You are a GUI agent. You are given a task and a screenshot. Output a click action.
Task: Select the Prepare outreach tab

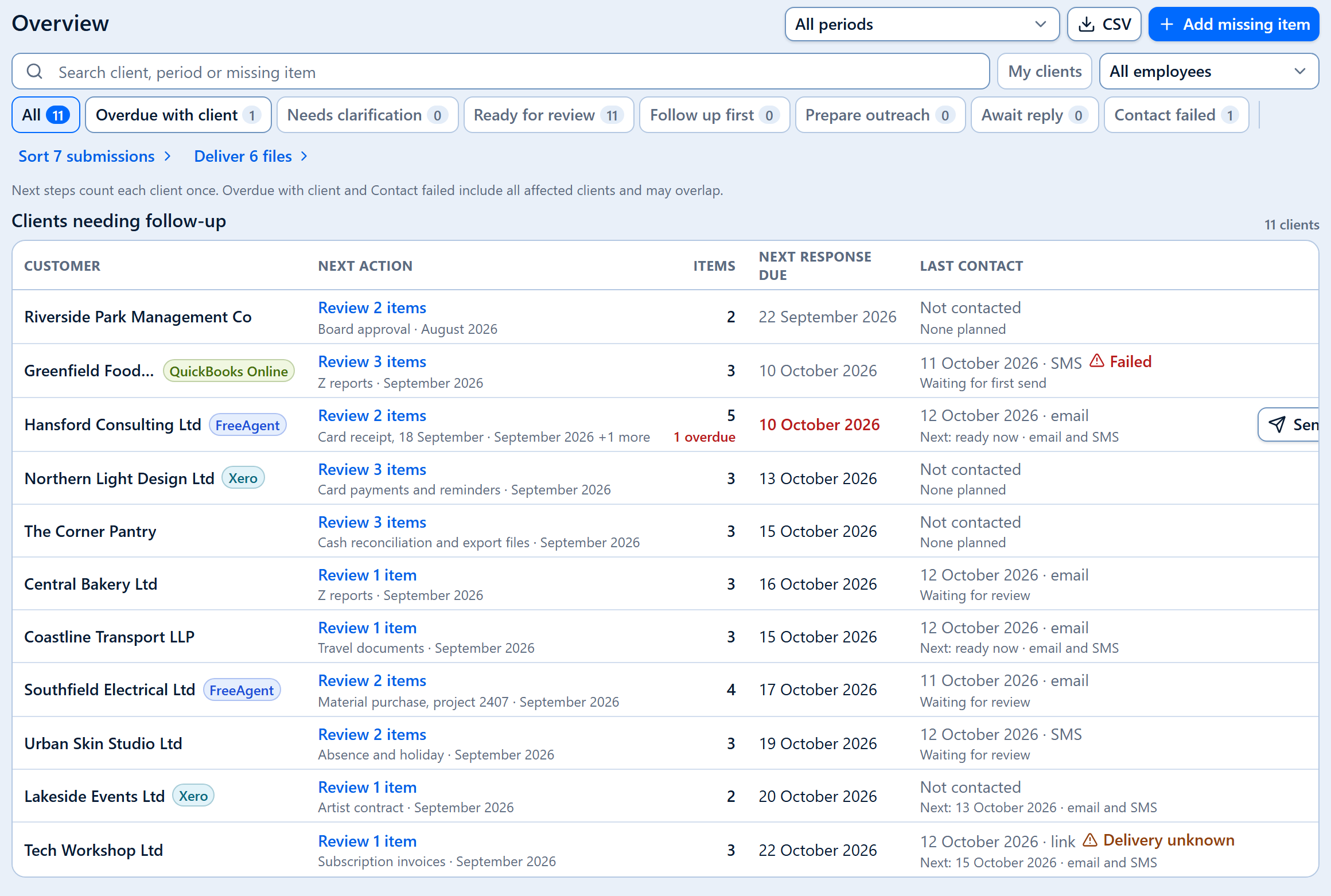point(880,115)
